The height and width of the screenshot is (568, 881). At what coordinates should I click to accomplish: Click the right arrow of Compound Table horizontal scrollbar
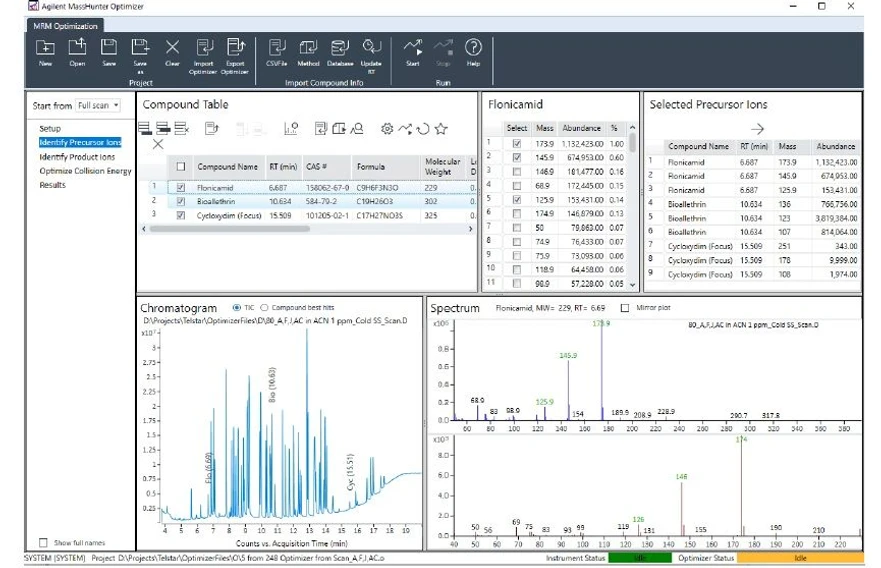point(471,229)
